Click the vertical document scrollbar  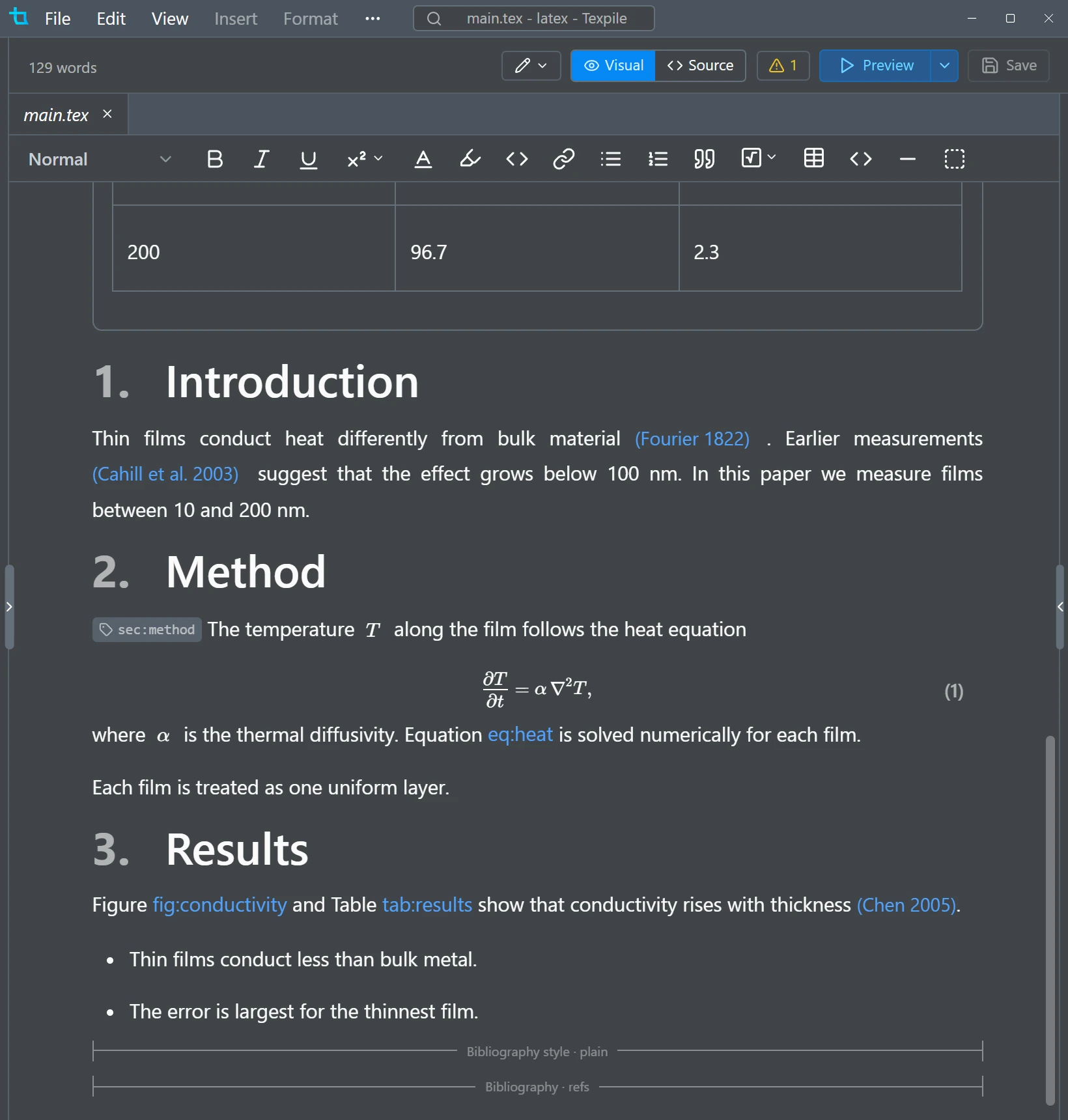click(x=1050, y=920)
